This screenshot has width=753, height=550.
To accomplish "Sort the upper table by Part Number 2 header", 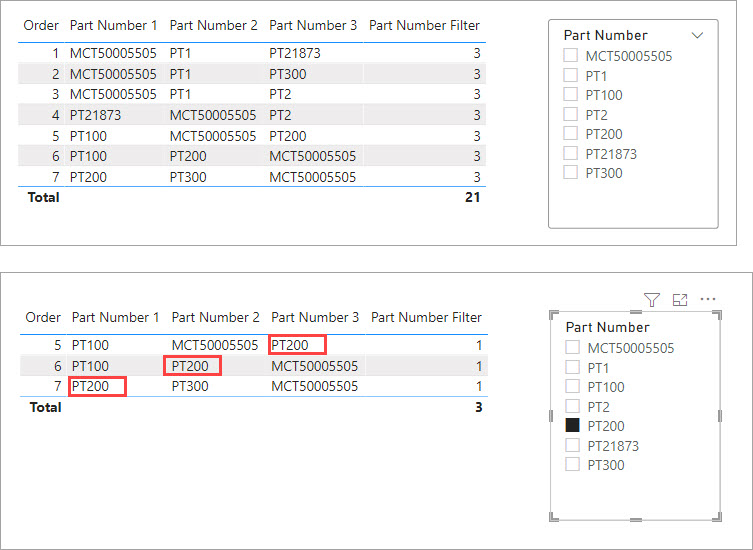I will [x=213, y=25].
